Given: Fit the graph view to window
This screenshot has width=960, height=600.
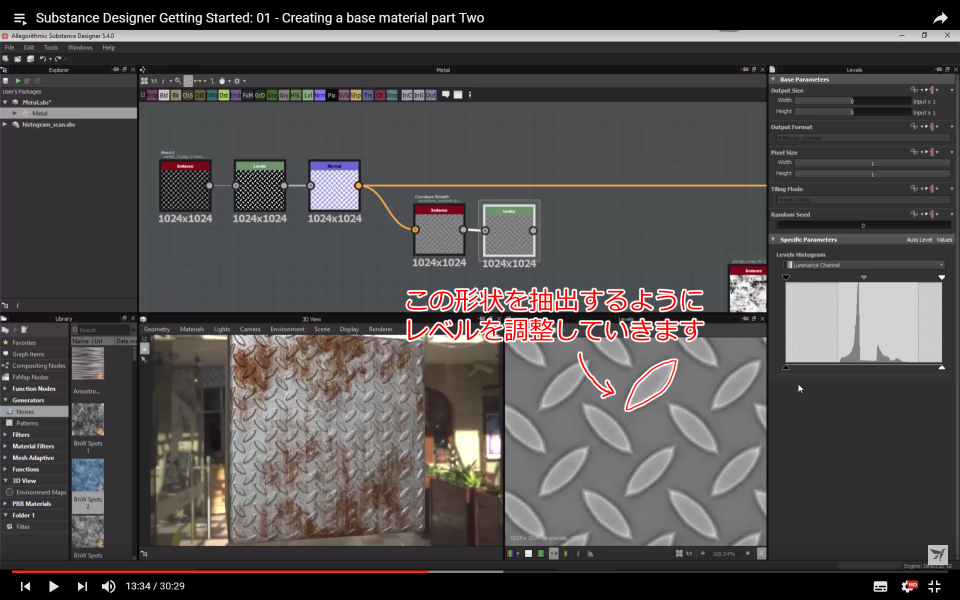Looking at the screenshot, I should click(144, 81).
